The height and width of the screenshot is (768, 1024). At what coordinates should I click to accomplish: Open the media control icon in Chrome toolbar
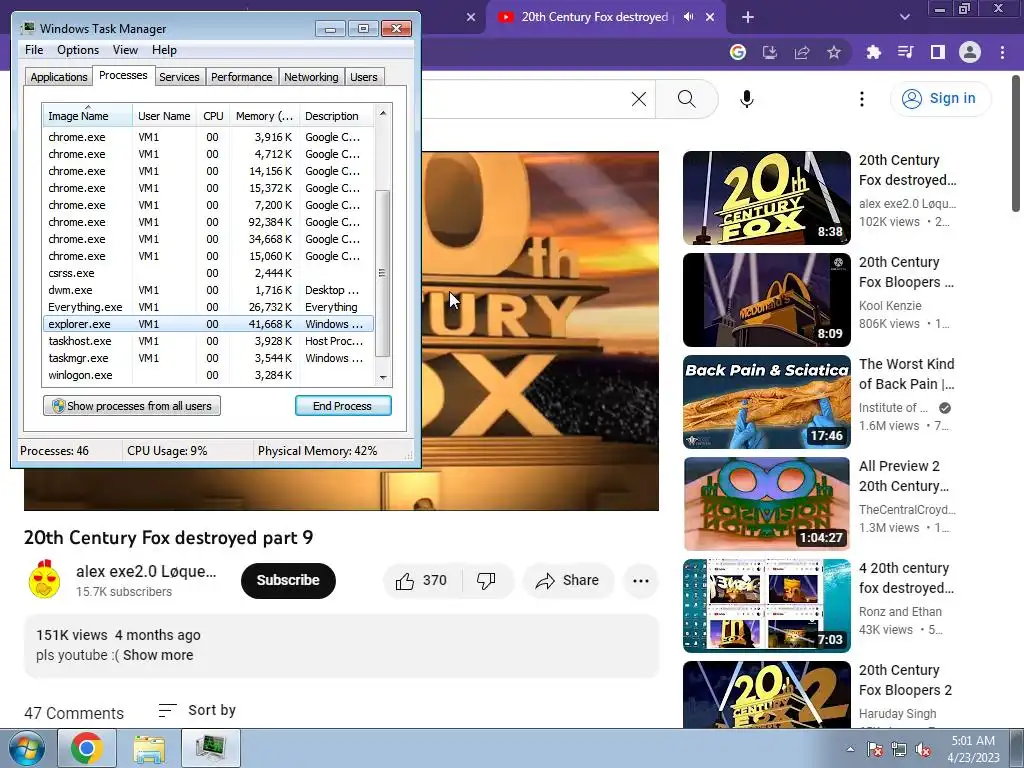coord(906,52)
